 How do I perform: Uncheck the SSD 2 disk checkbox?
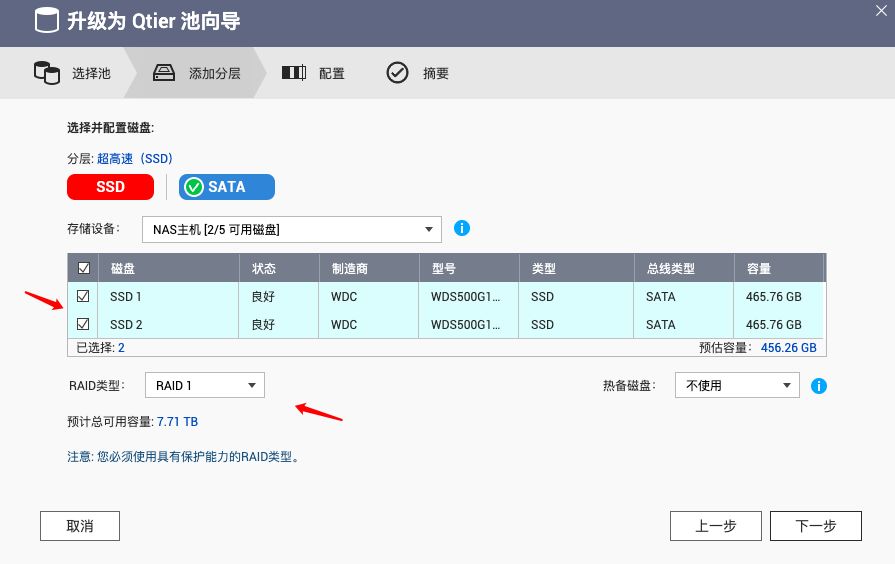click(83, 324)
